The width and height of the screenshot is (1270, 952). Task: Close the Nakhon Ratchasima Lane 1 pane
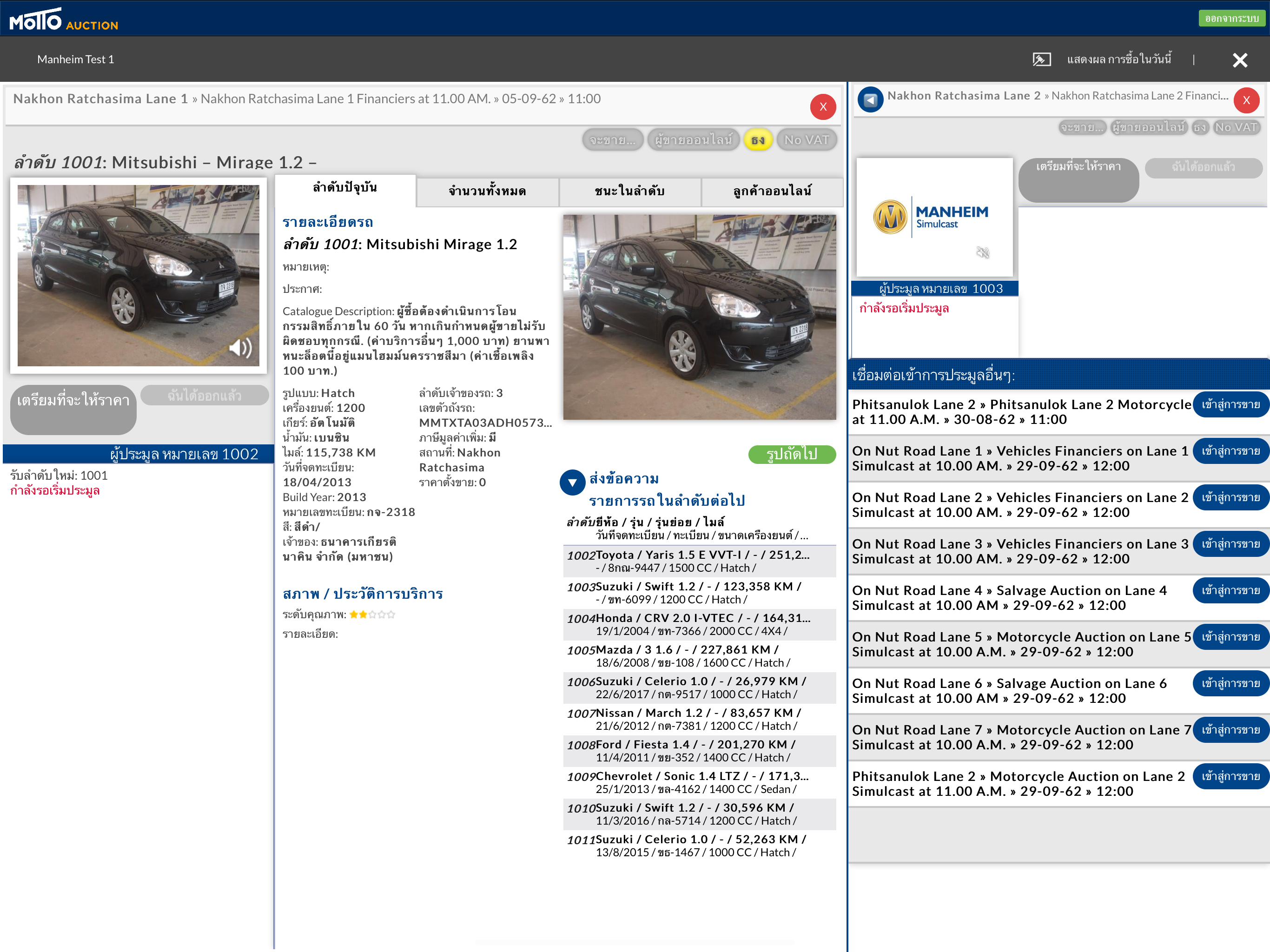click(x=823, y=107)
